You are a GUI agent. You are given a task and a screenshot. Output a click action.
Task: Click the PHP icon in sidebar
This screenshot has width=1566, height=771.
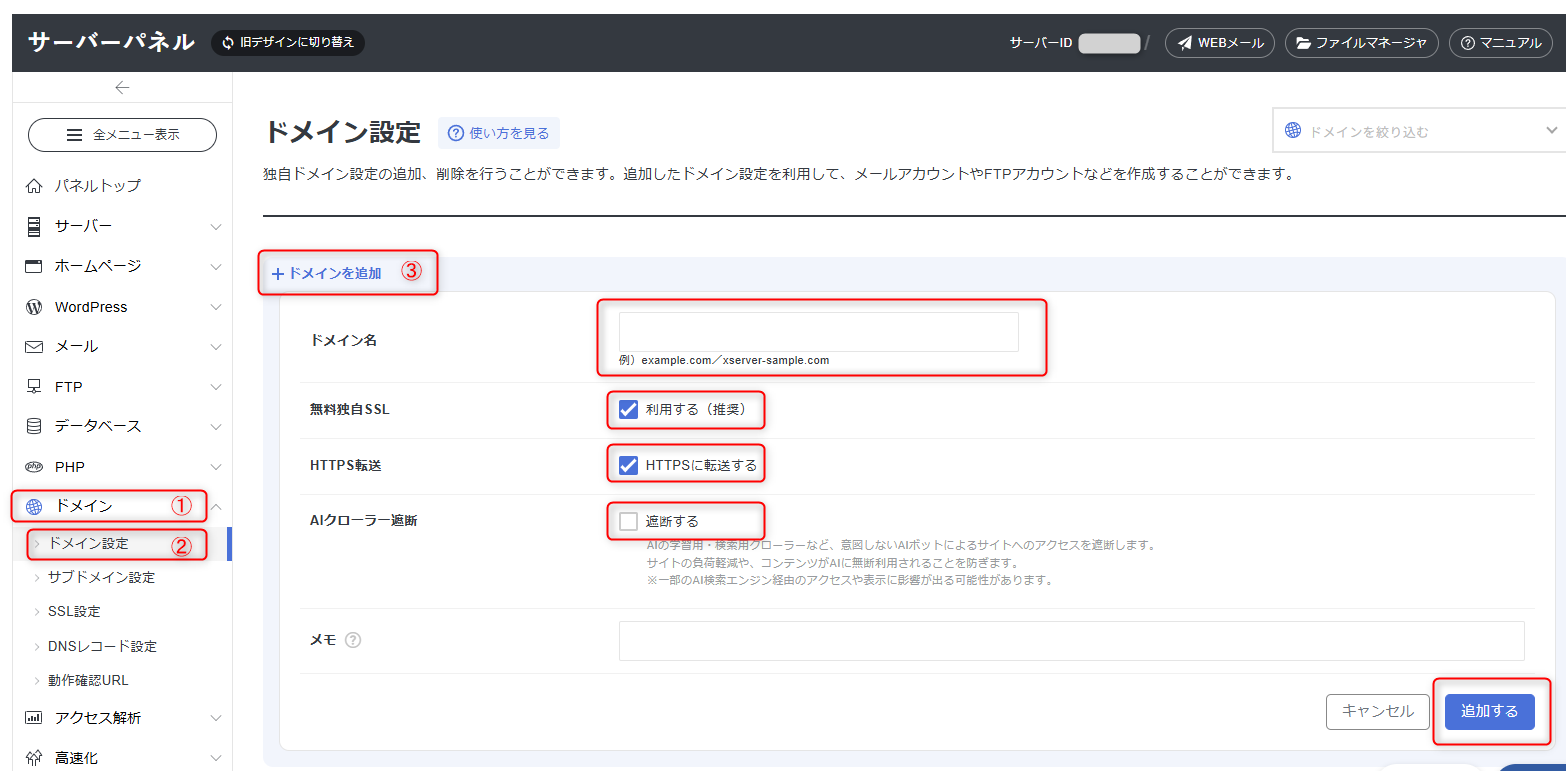[x=34, y=467]
